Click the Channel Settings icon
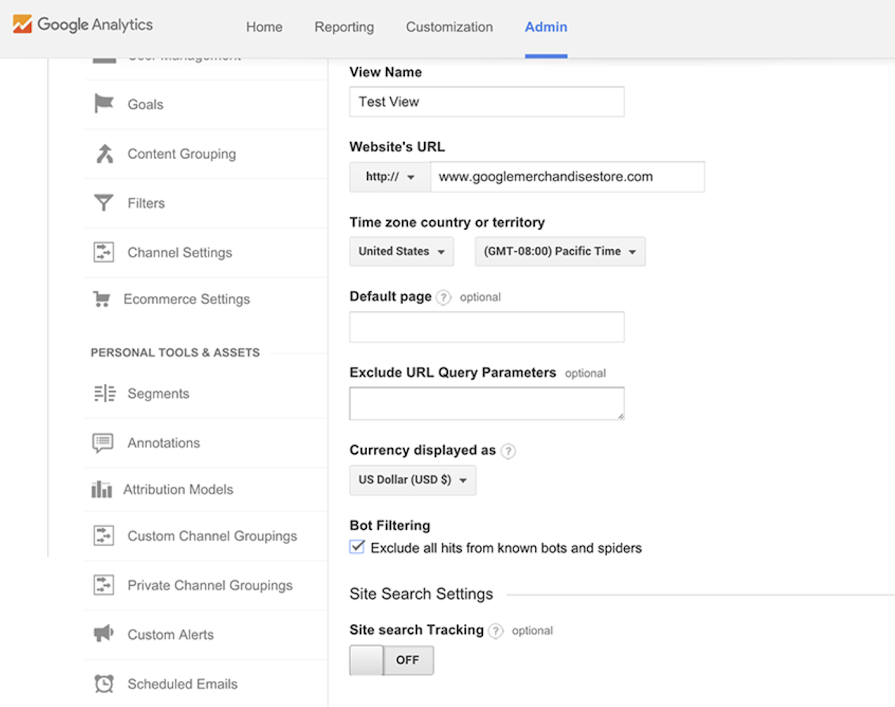The image size is (895, 707). click(103, 252)
